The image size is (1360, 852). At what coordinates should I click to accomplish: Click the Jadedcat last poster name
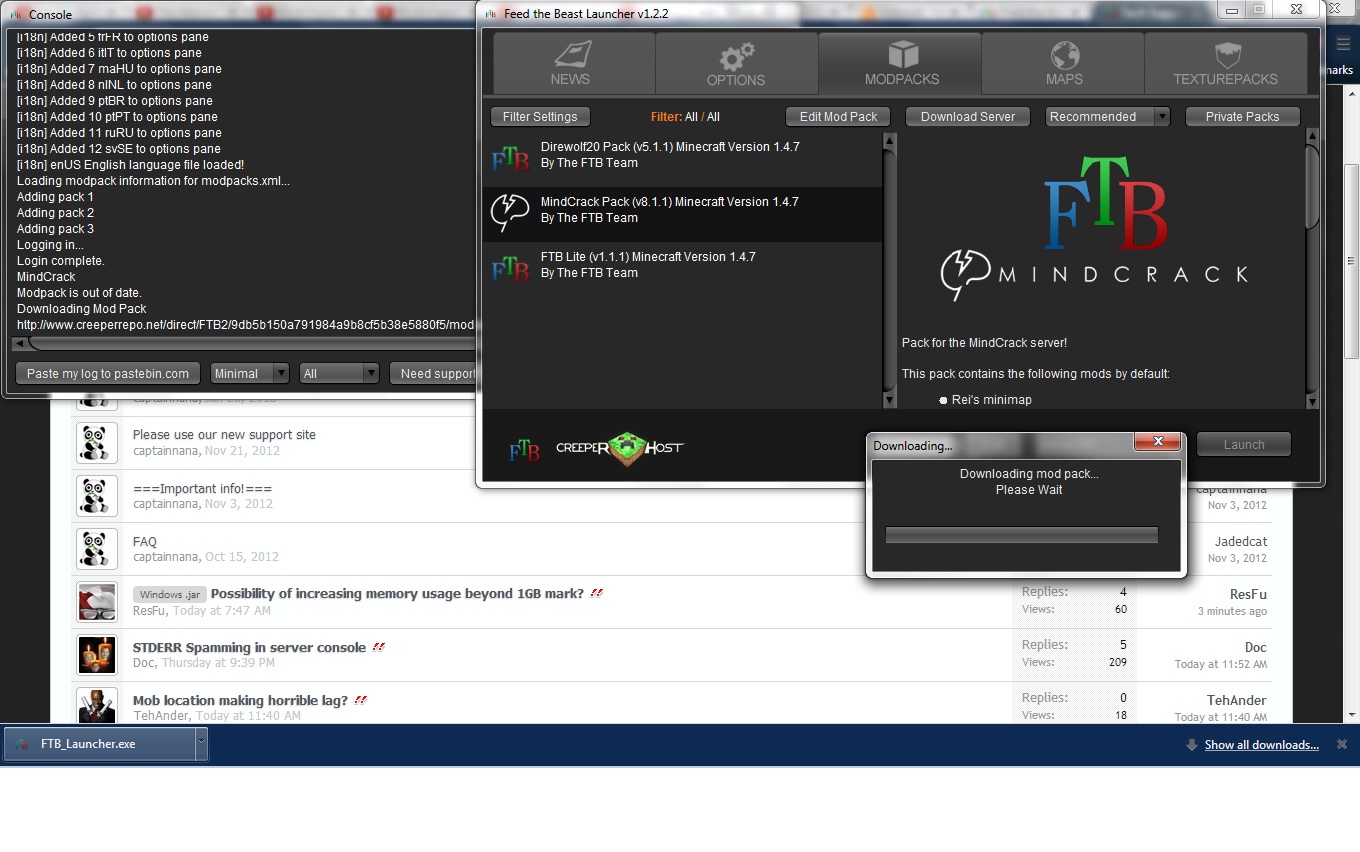click(1240, 542)
